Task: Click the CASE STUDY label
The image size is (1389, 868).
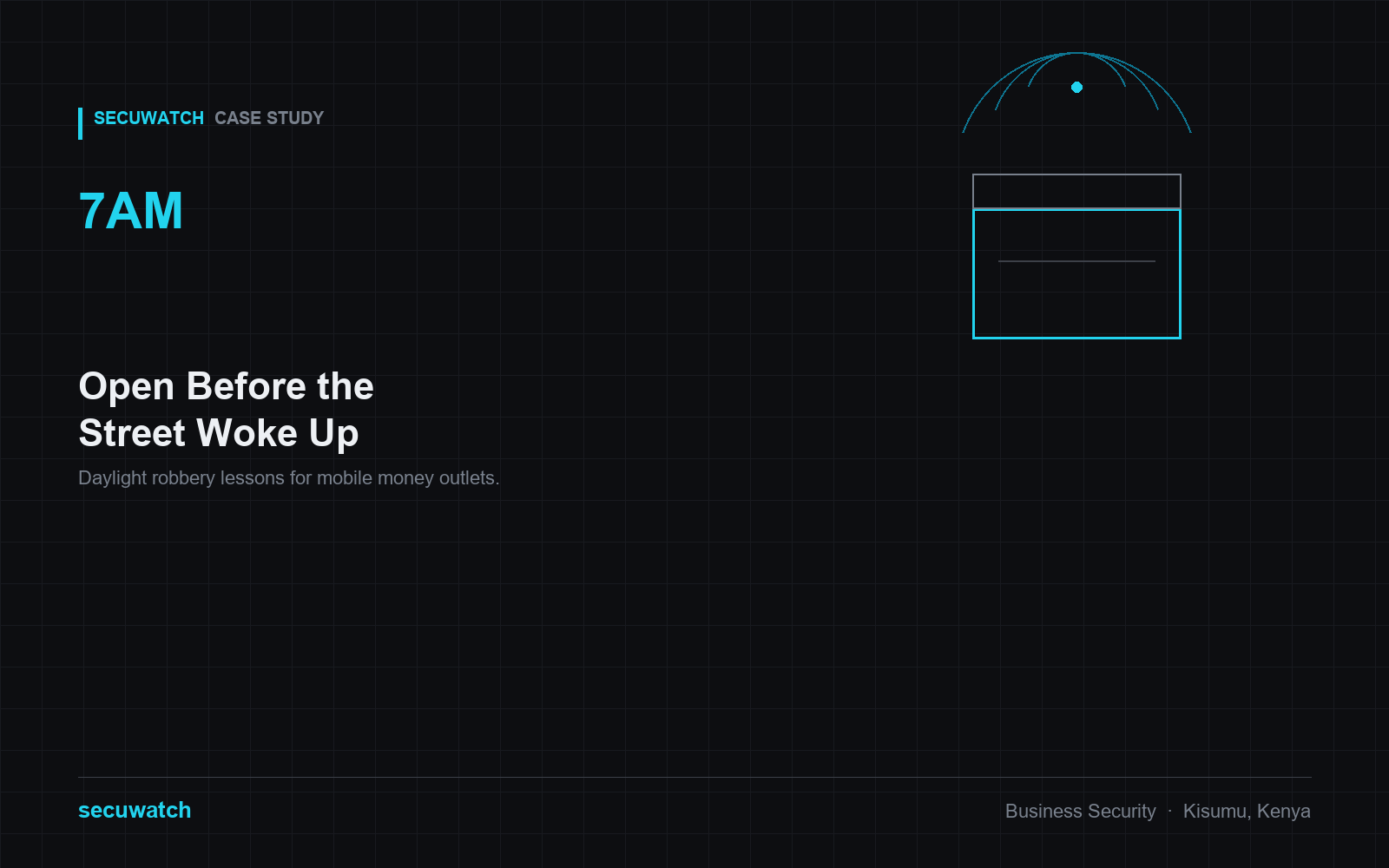Action: click(269, 118)
